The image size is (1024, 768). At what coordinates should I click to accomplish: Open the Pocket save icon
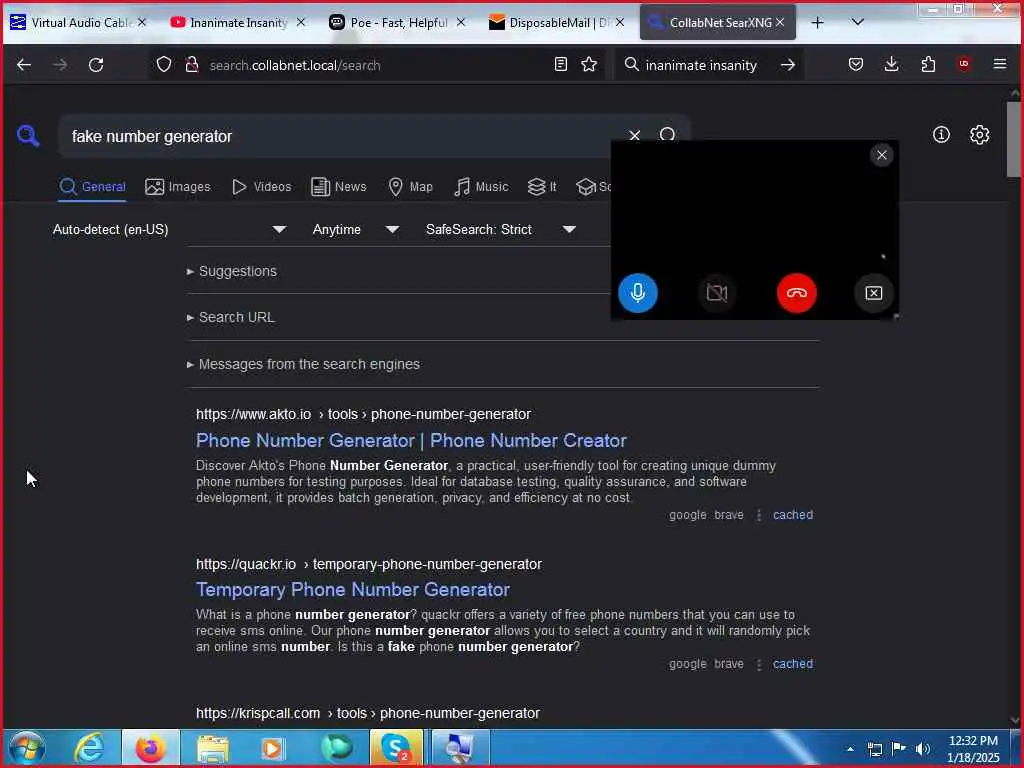[x=856, y=64]
